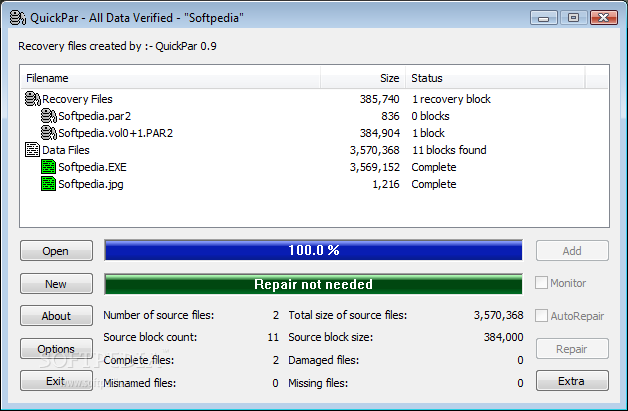Click the blue 100.0 % progress bar
Screen dimensions: 628x411
tap(314, 250)
